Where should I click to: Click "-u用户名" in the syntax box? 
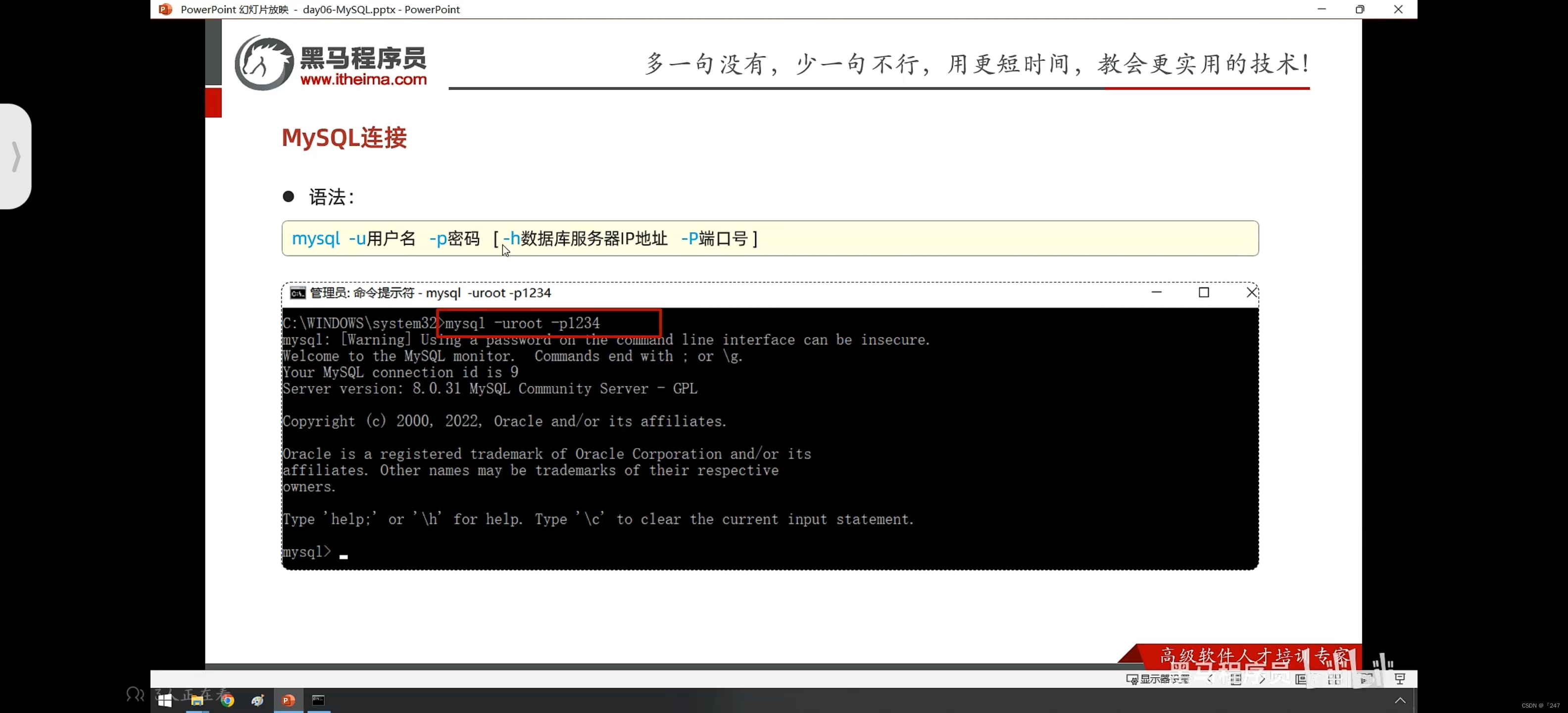(382, 238)
